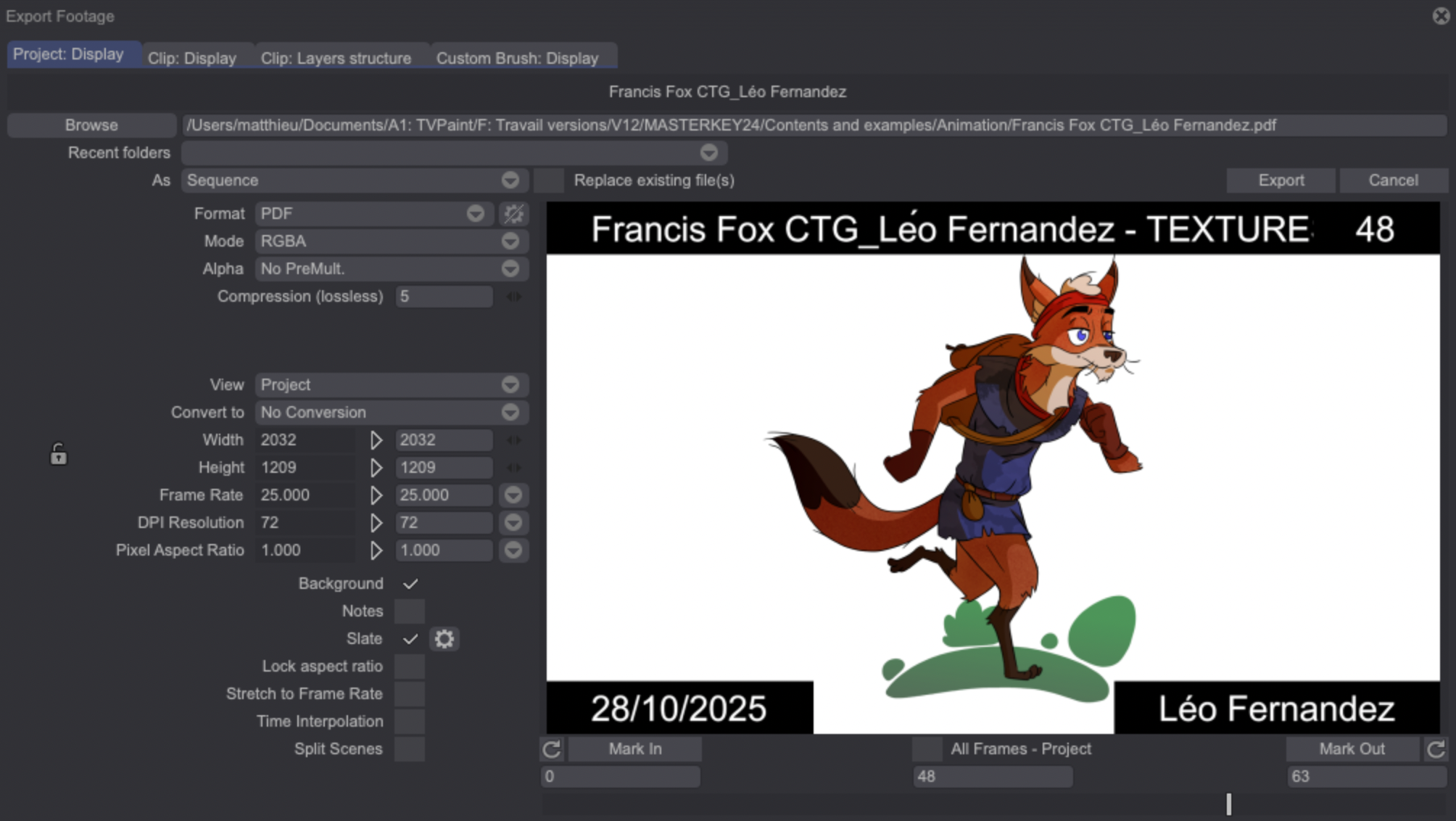Switch to Clip: Layers structure tab

pos(336,58)
